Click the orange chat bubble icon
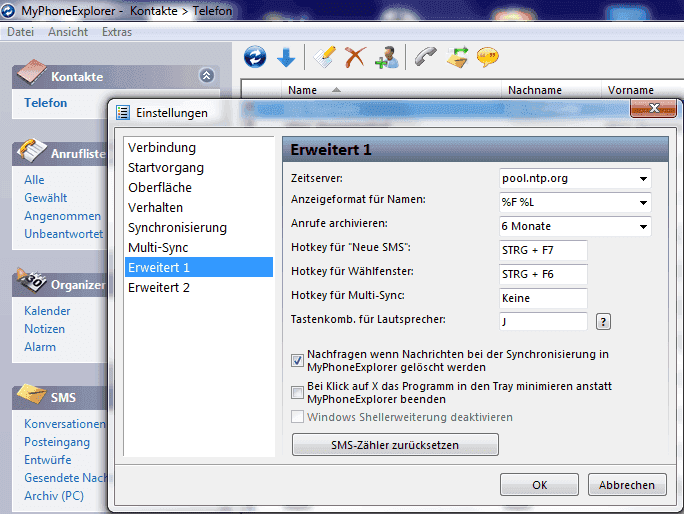The width and height of the screenshot is (684, 514). [x=487, y=57]
